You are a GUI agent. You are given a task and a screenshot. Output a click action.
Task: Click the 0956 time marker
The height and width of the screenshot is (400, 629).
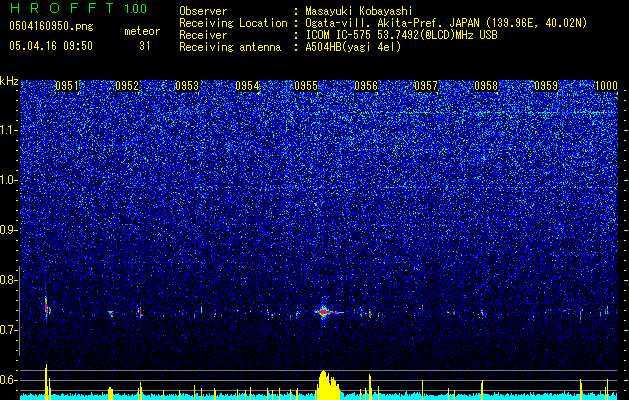(x=366, y=86)
